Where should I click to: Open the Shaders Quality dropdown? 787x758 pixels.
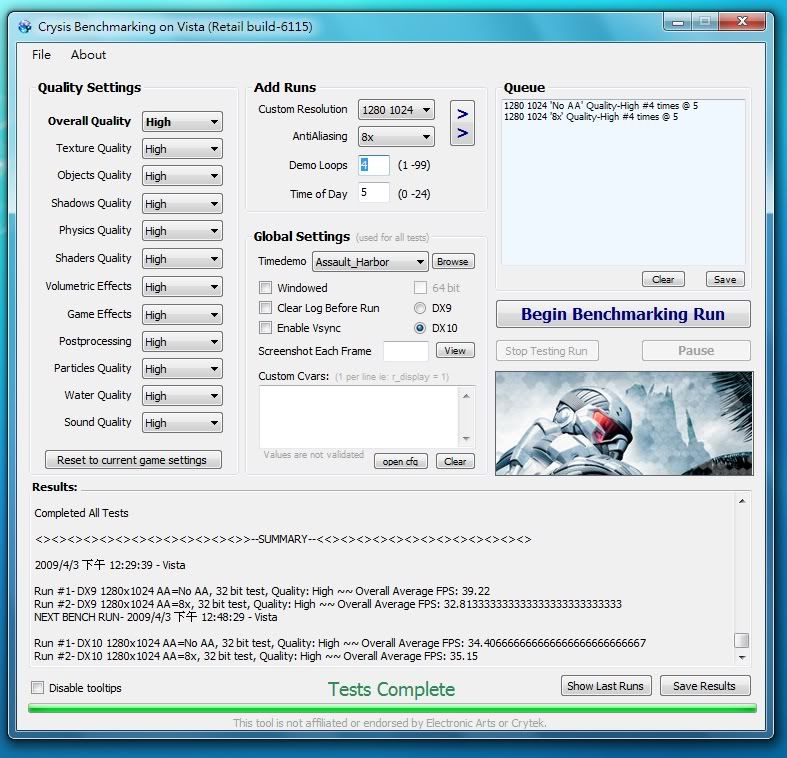[182, 259]
